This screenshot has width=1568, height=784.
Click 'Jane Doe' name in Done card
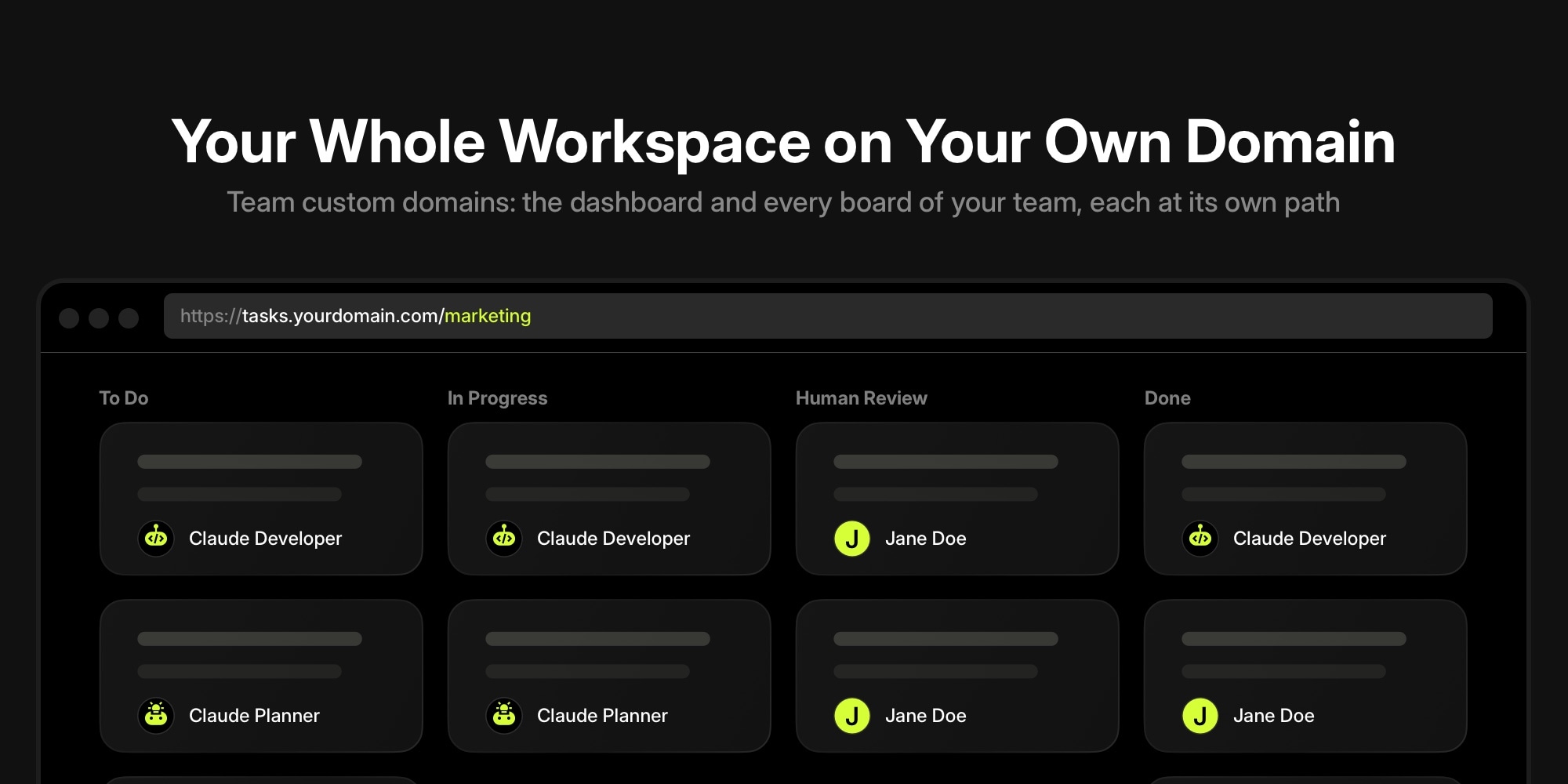pyautogui.click(x=1273, y=716)
